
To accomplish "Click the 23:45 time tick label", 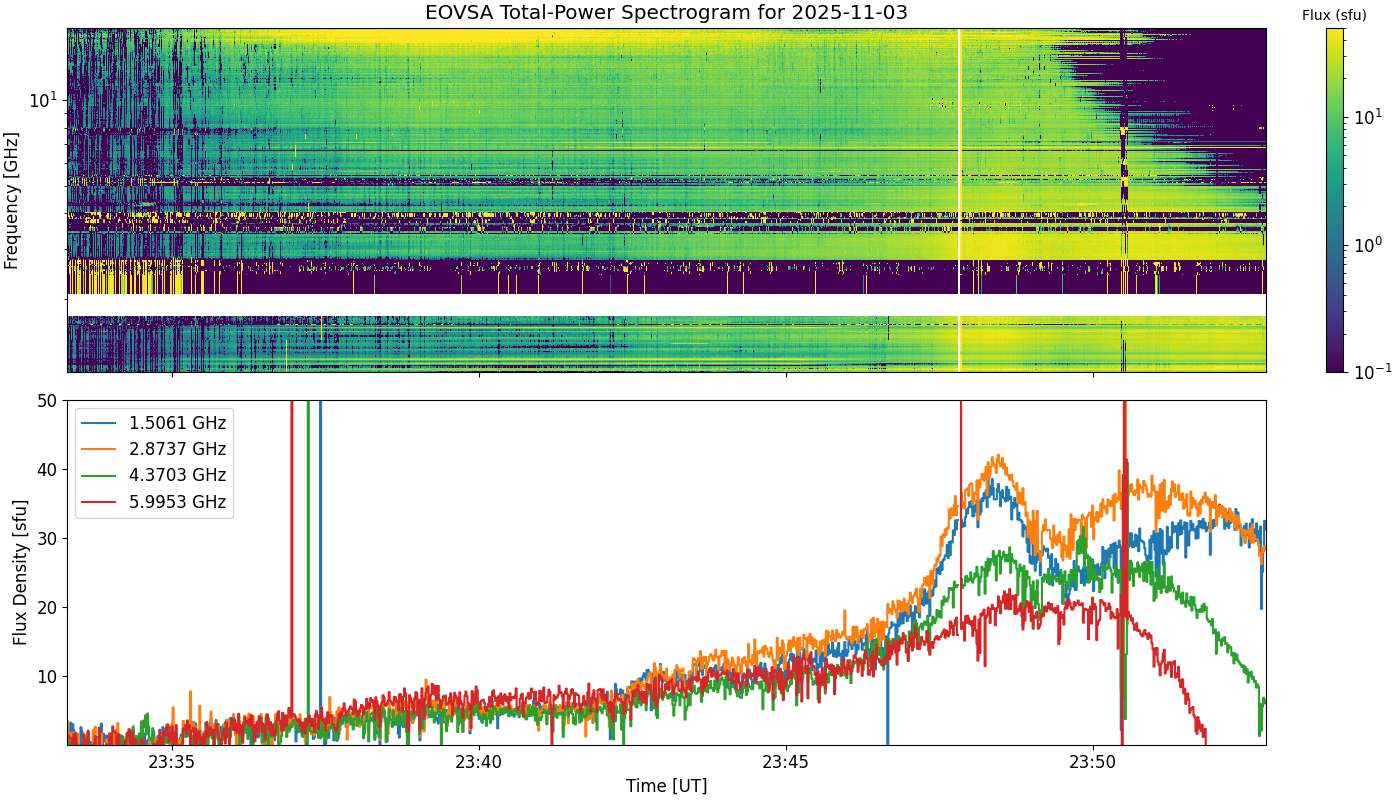I will coord(786,761).
